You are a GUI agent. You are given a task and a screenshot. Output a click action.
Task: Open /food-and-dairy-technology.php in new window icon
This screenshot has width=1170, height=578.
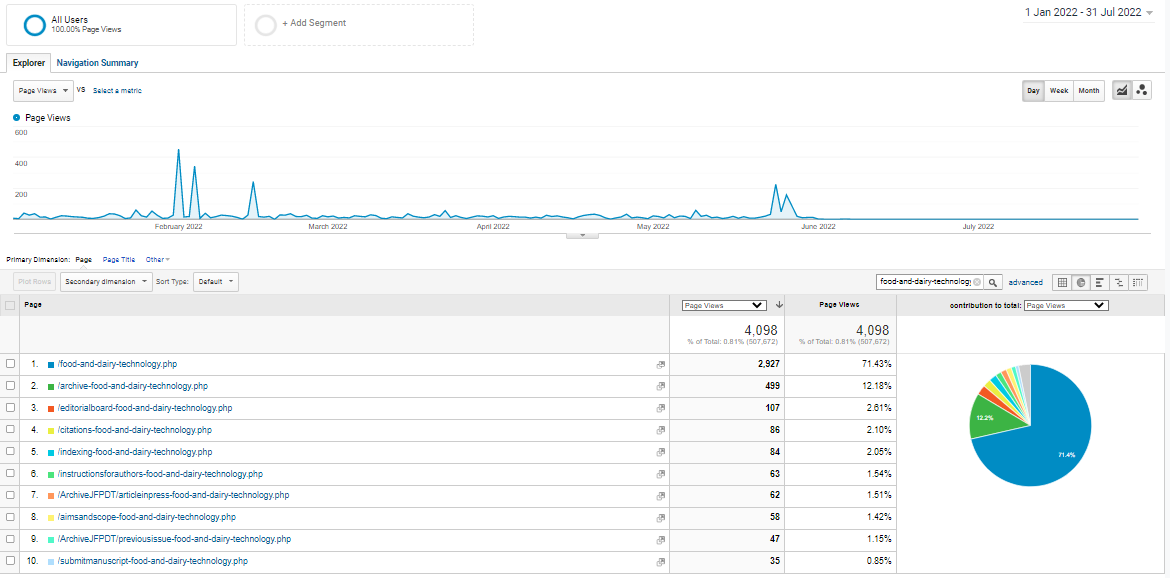pos(660,365)
